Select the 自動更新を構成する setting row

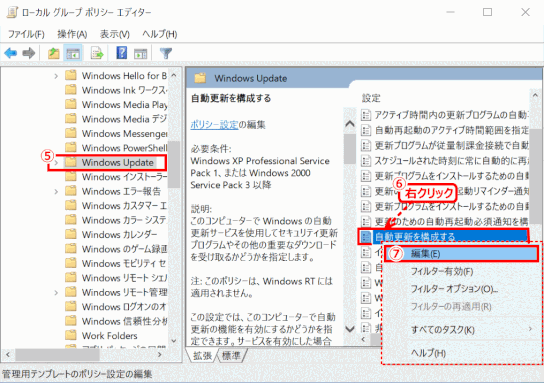[443, 237]
